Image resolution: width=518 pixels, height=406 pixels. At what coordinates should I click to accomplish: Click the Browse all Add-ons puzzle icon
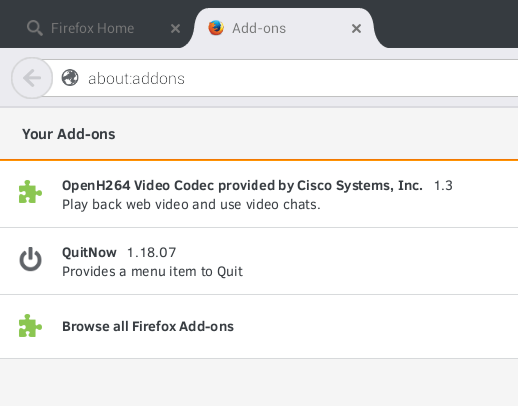tap(30, 326)
